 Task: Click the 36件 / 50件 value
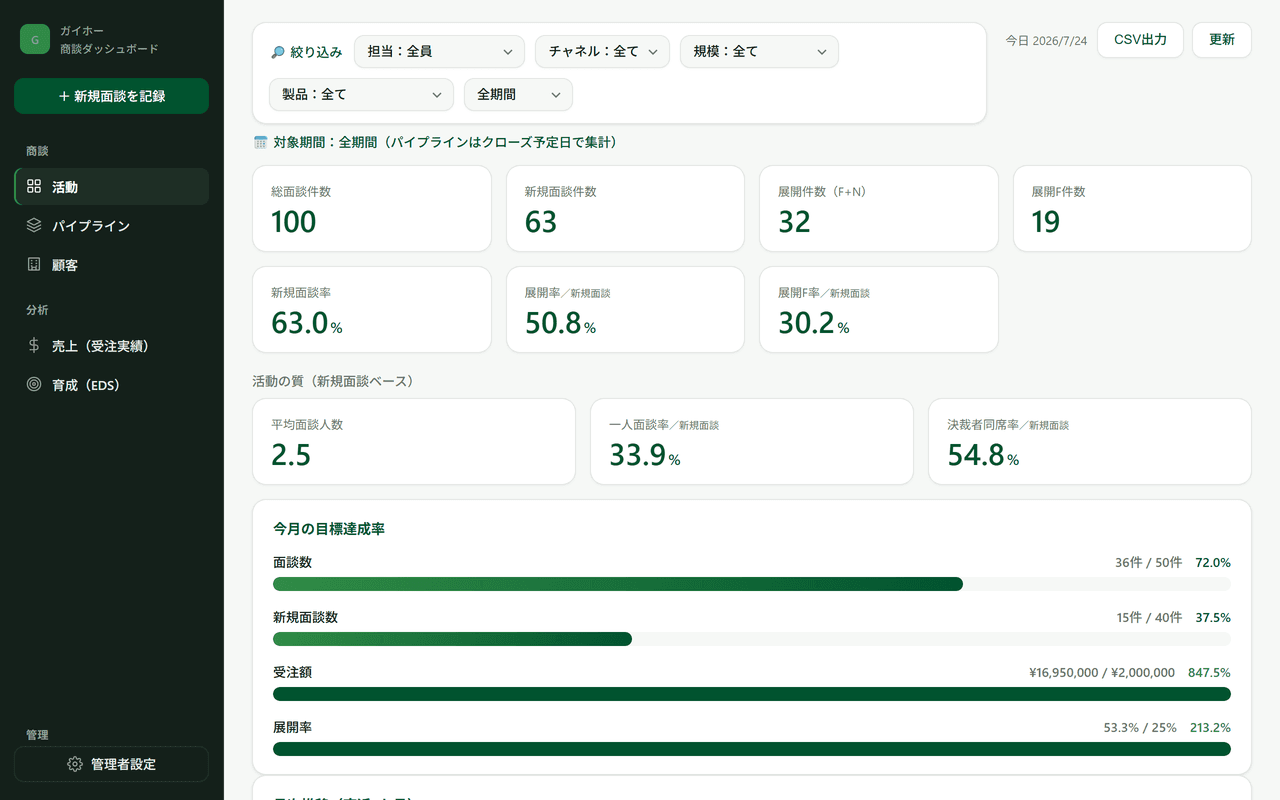(1148, 563)
